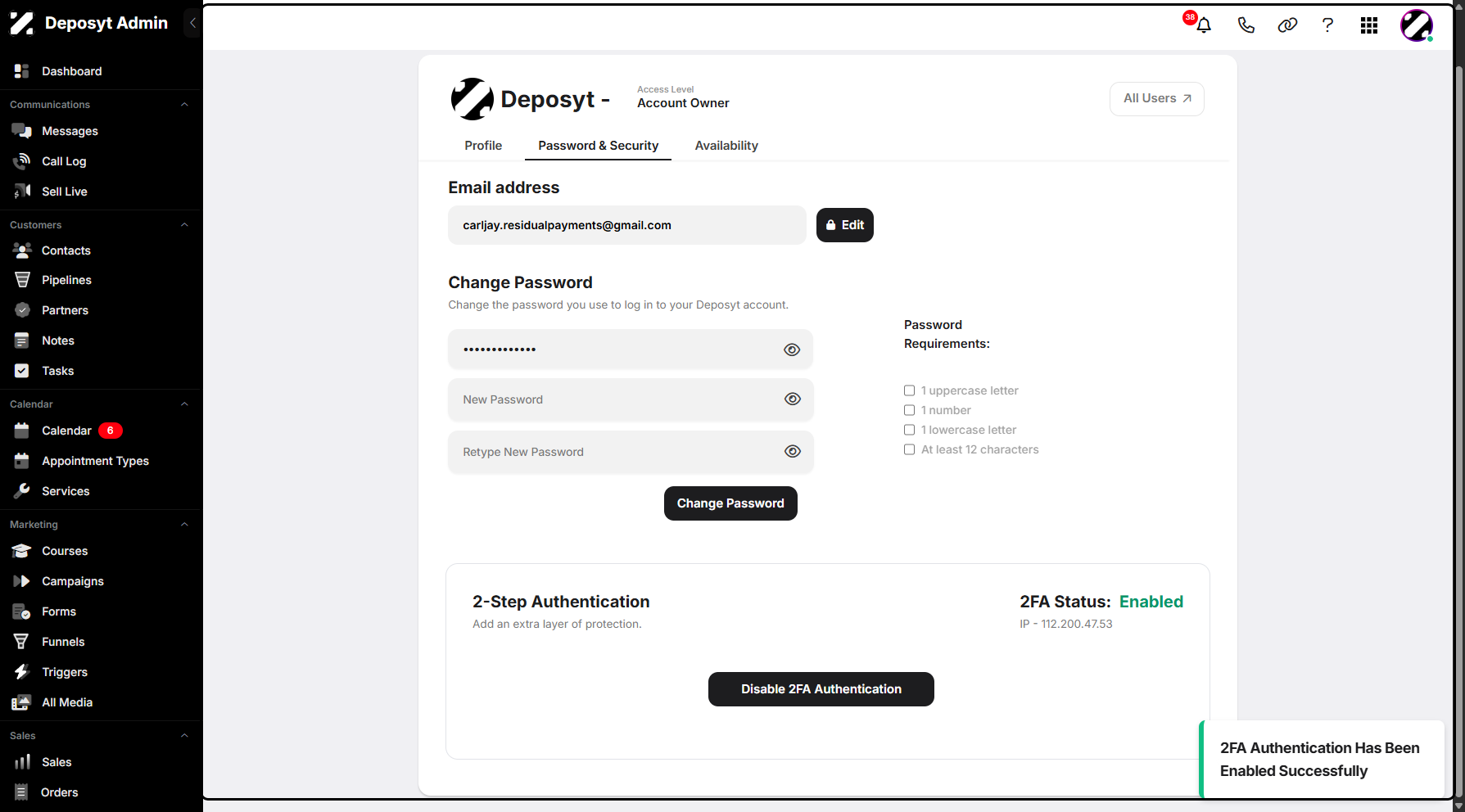Open Partners badge icon
This screenshot has height=812, width=1465.
22,310
